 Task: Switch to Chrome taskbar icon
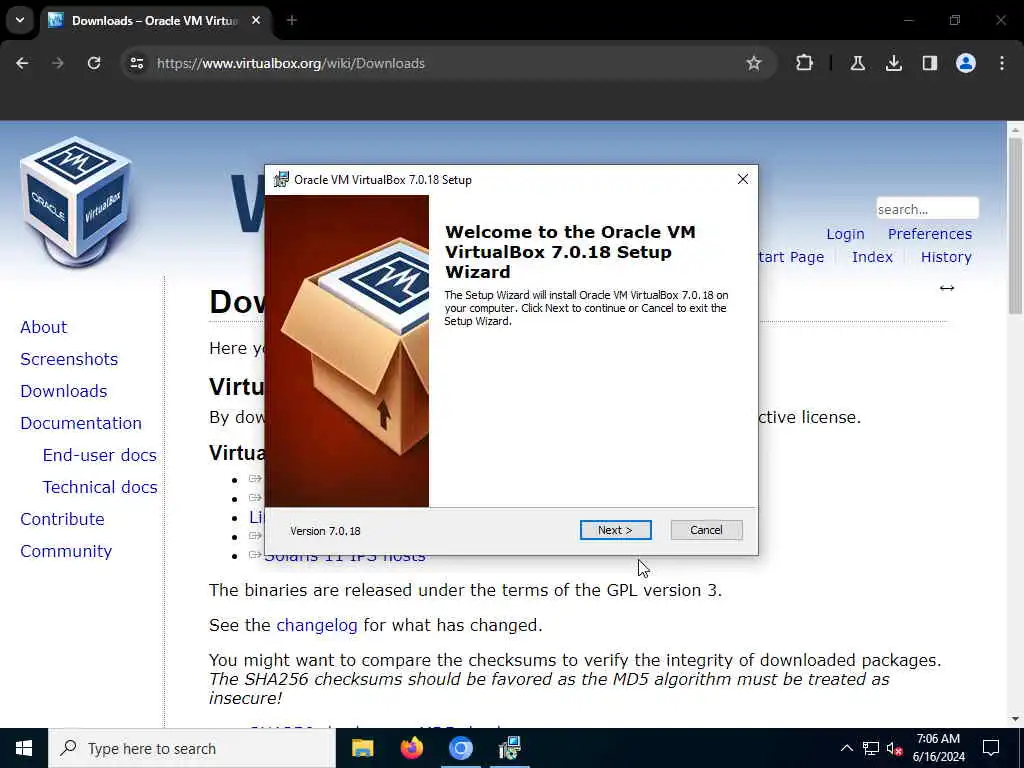point(460,748)
